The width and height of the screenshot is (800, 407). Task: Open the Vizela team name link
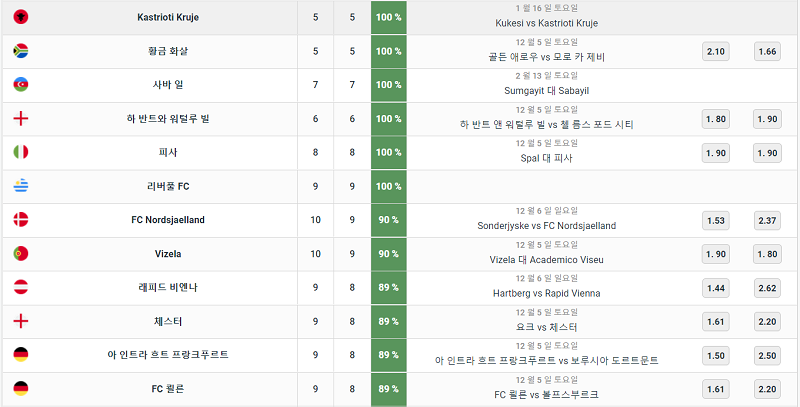[168, 253]
